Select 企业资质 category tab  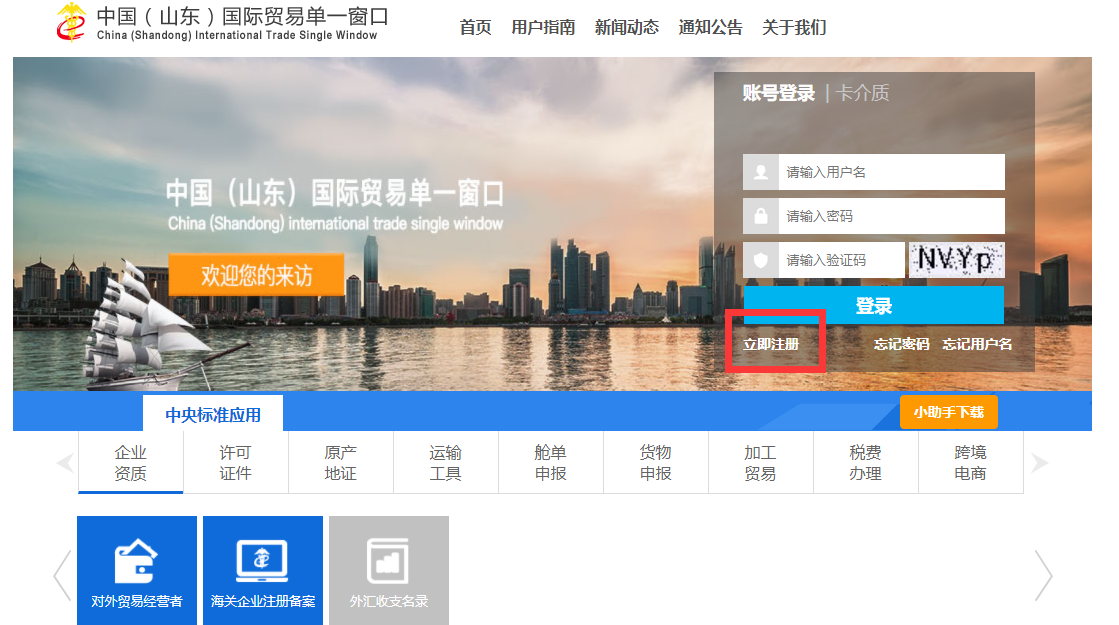[x=131, y=462]
